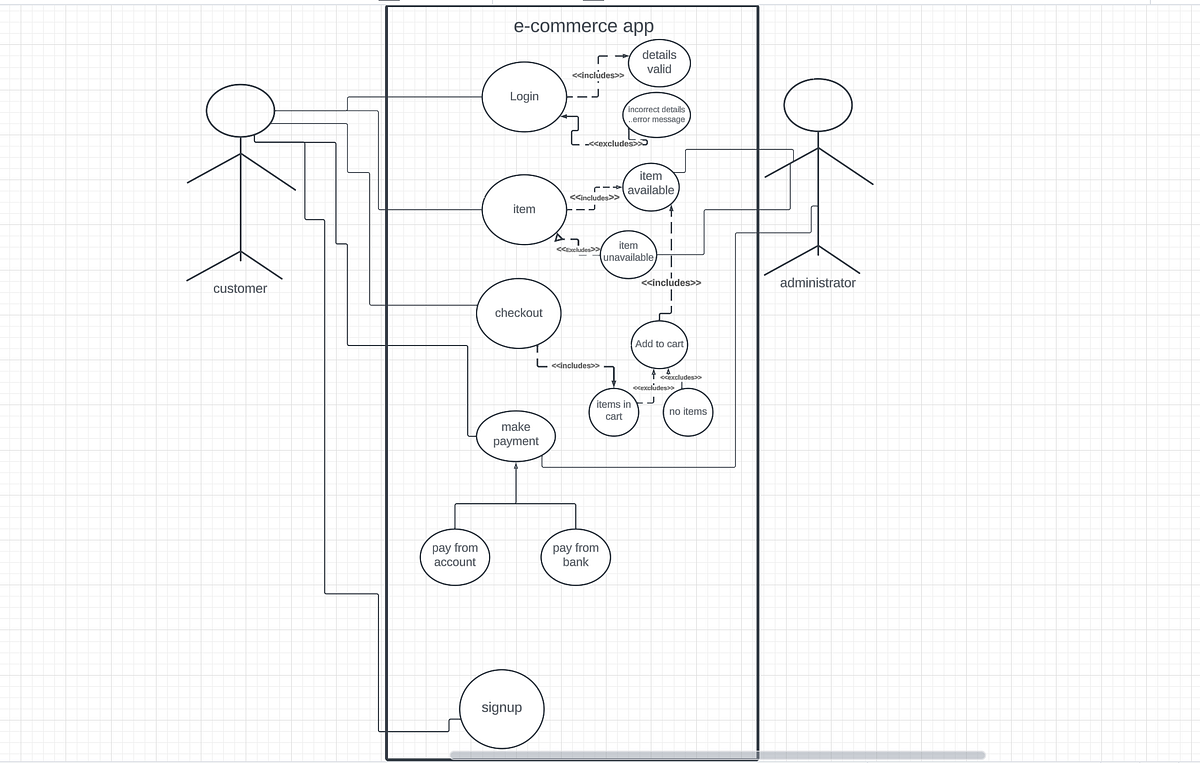The width and height of the screenshot is (1200, 763).
Task: Select the item use case oval
Action: click(x=523, y=208)
